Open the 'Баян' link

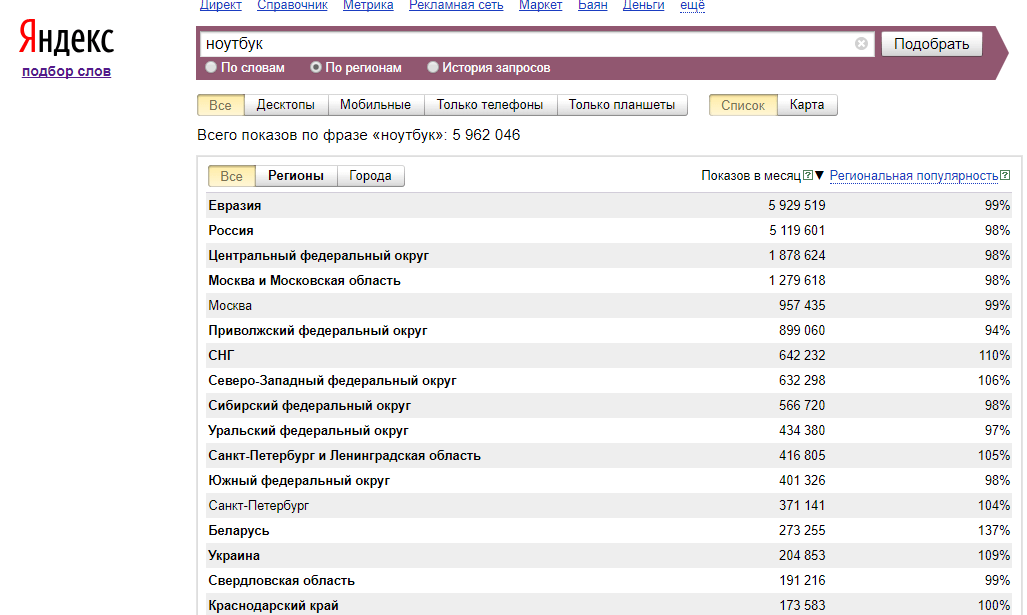592,5
